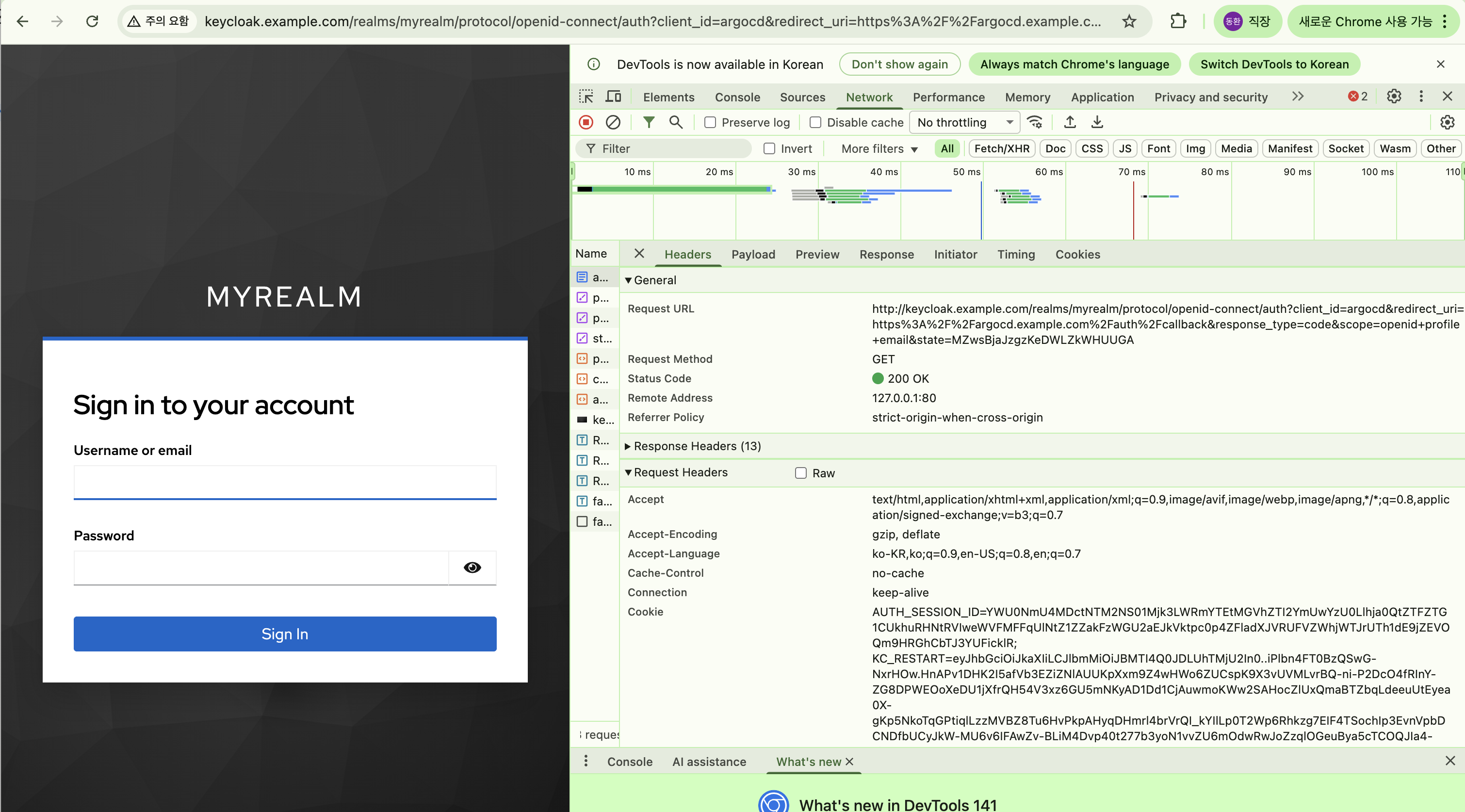
Task: Click the export HAR download icon
Action: [x=1097, y=122]
